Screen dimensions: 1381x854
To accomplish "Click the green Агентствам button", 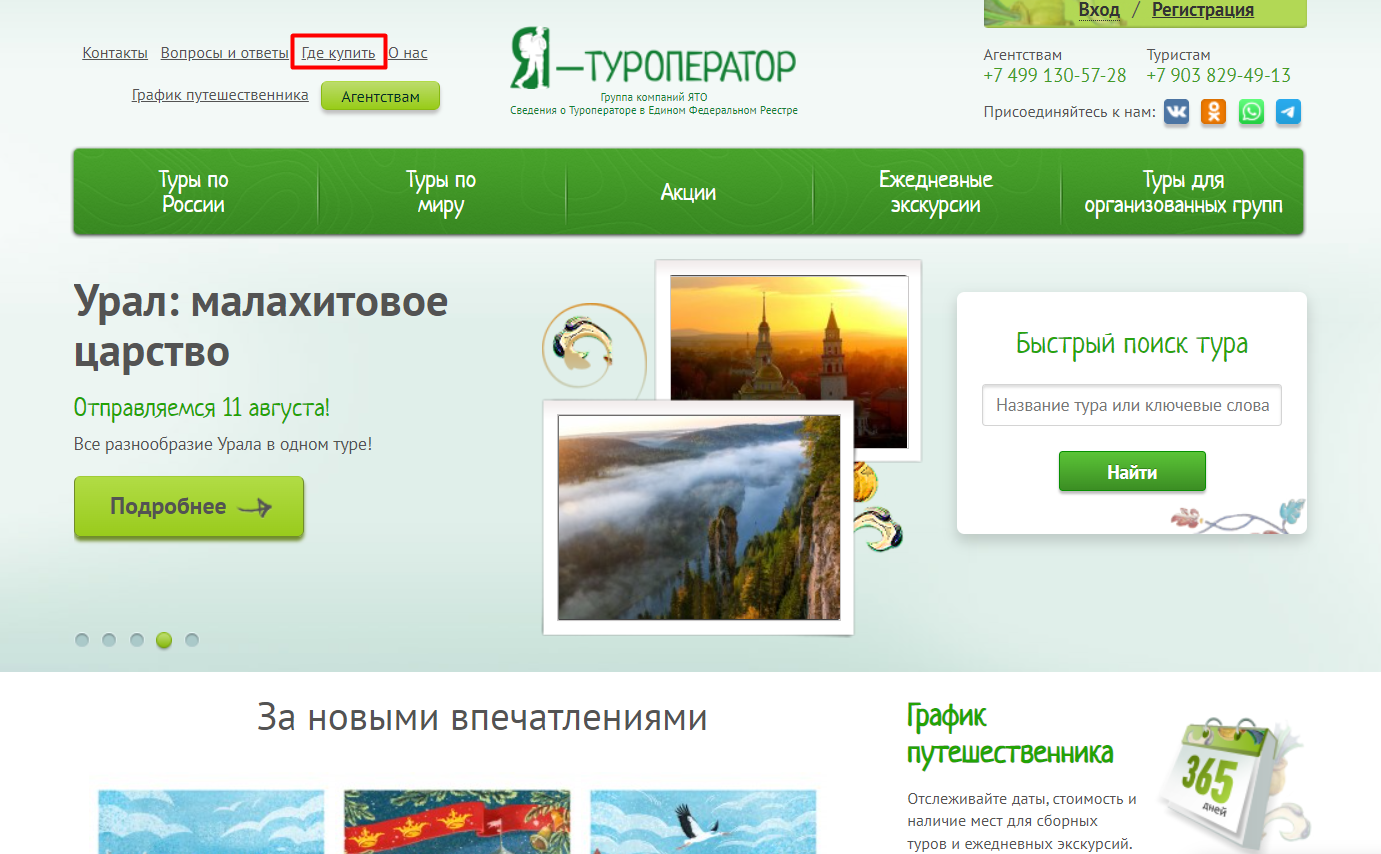I will [x=380, y=96].
